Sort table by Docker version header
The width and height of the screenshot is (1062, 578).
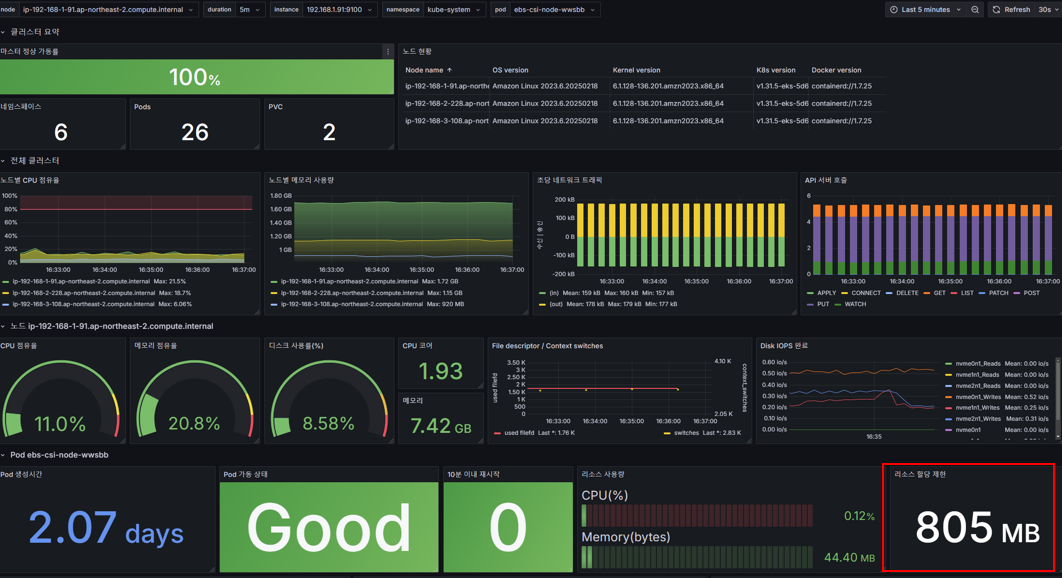click(x=836, y=70)
